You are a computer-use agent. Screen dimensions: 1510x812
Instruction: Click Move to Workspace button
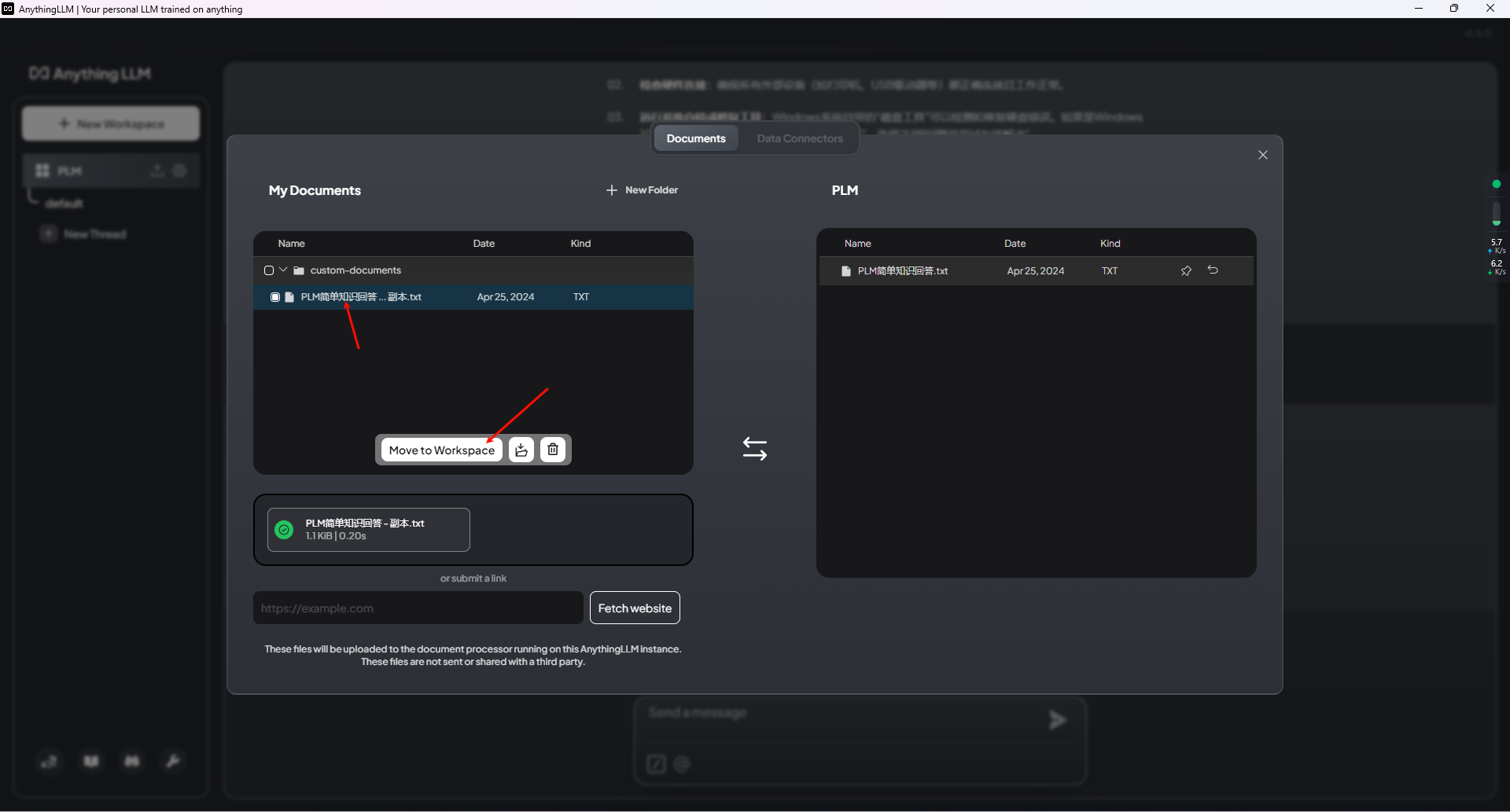442,450
